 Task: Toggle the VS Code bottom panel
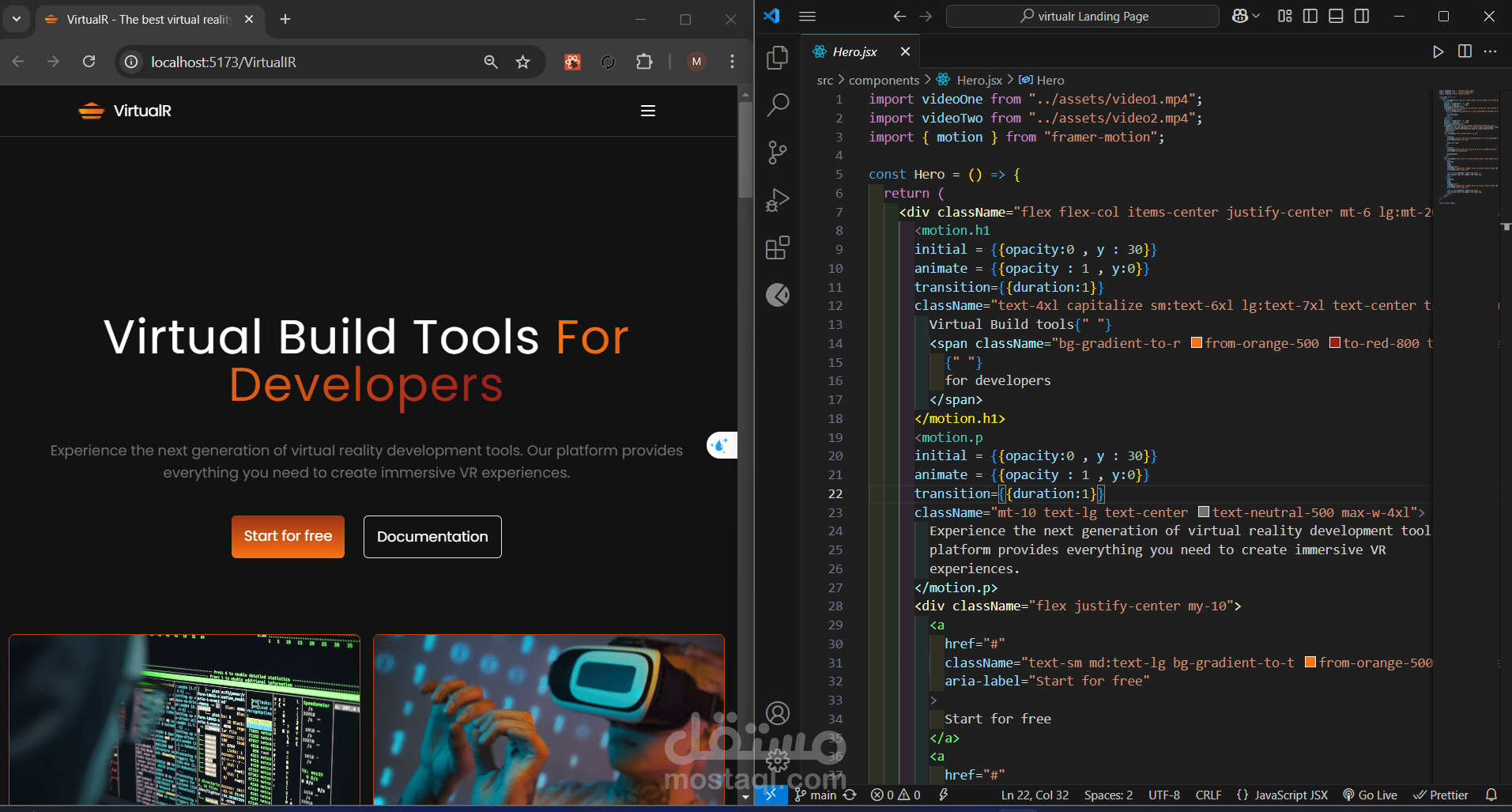click(1336, 16)
